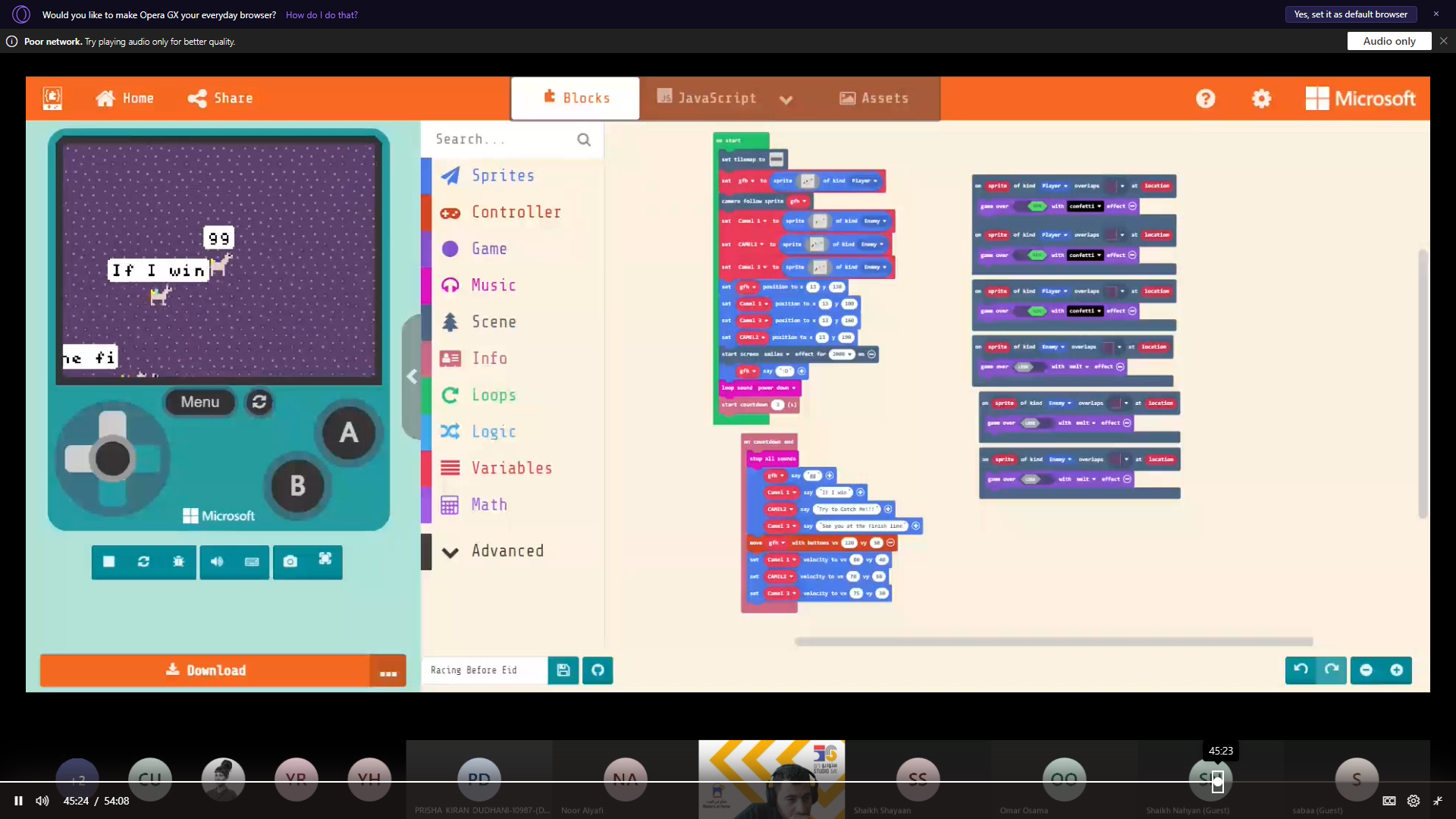Tap the simulator B button
Screen dimensions: 1456x819
click(297, 485)
